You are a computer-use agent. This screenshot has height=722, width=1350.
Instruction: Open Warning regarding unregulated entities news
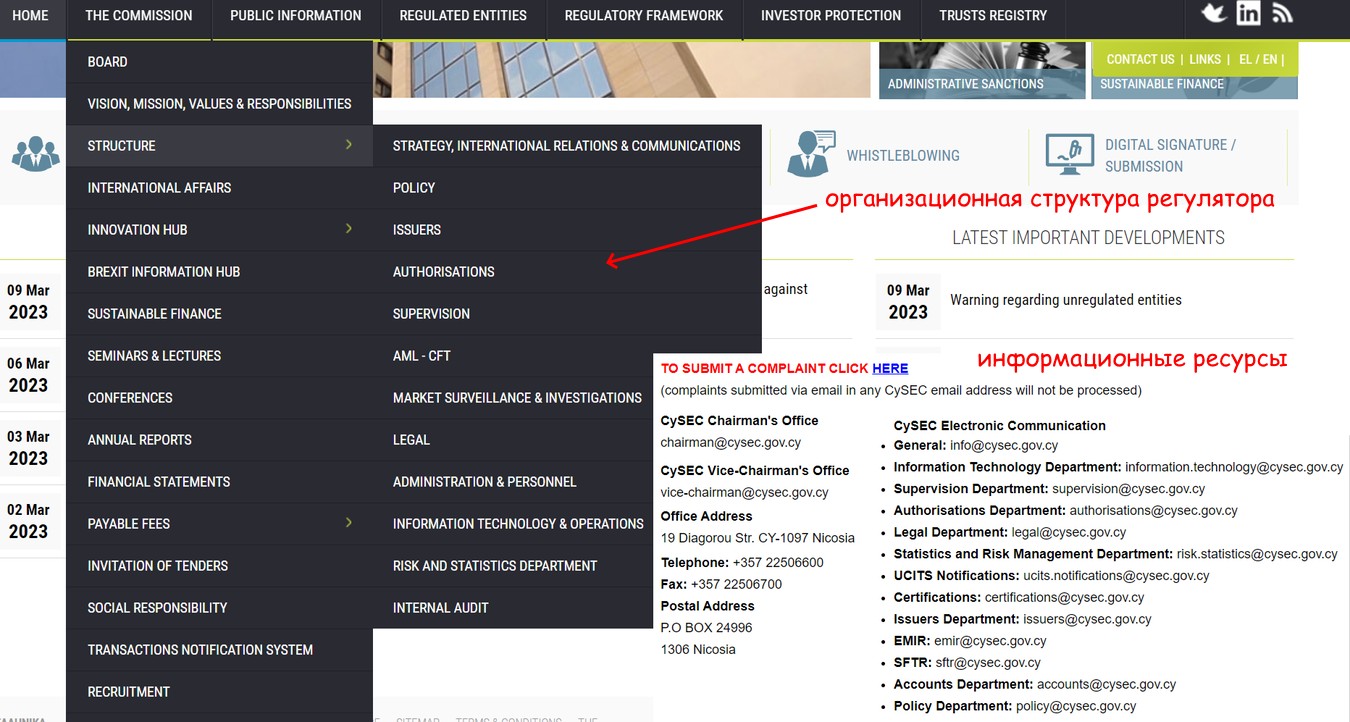click(1066, 300)
